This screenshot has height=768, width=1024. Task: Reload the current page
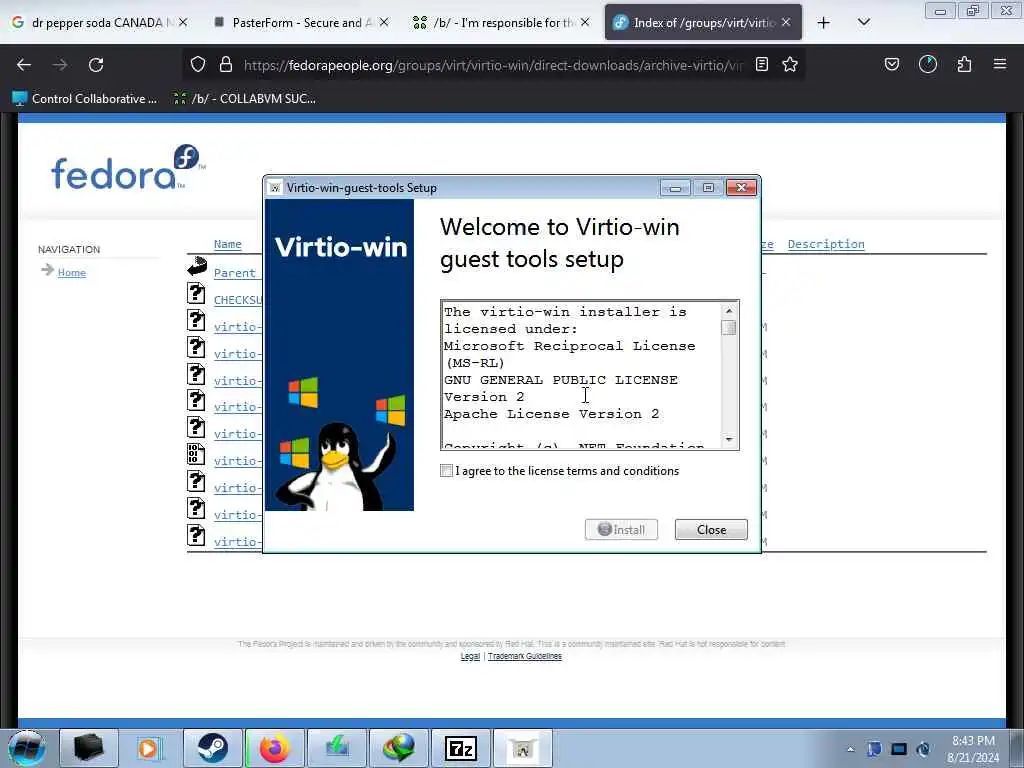click(96, 65)
